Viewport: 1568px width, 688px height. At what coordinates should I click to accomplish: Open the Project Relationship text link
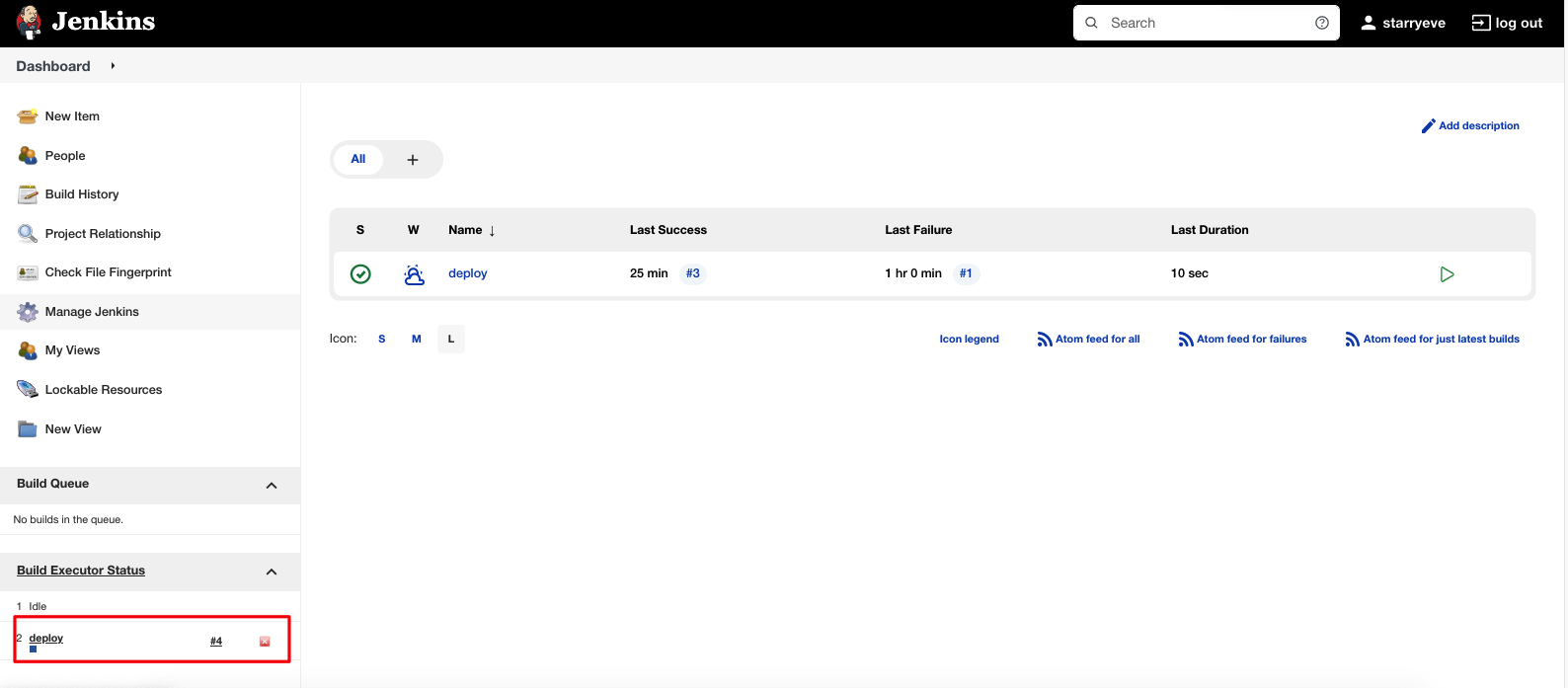[103, 234]
